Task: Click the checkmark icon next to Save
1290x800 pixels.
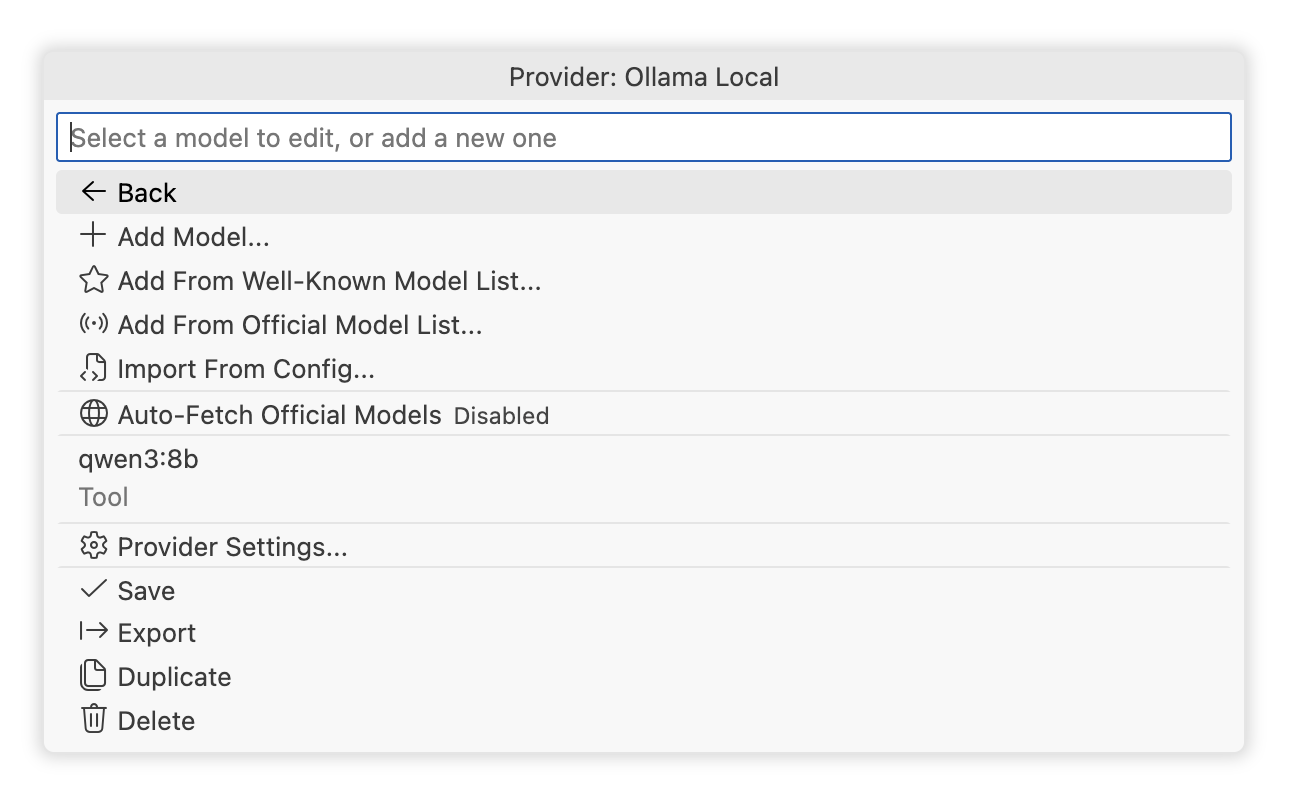Action: [x=93, y=590]
